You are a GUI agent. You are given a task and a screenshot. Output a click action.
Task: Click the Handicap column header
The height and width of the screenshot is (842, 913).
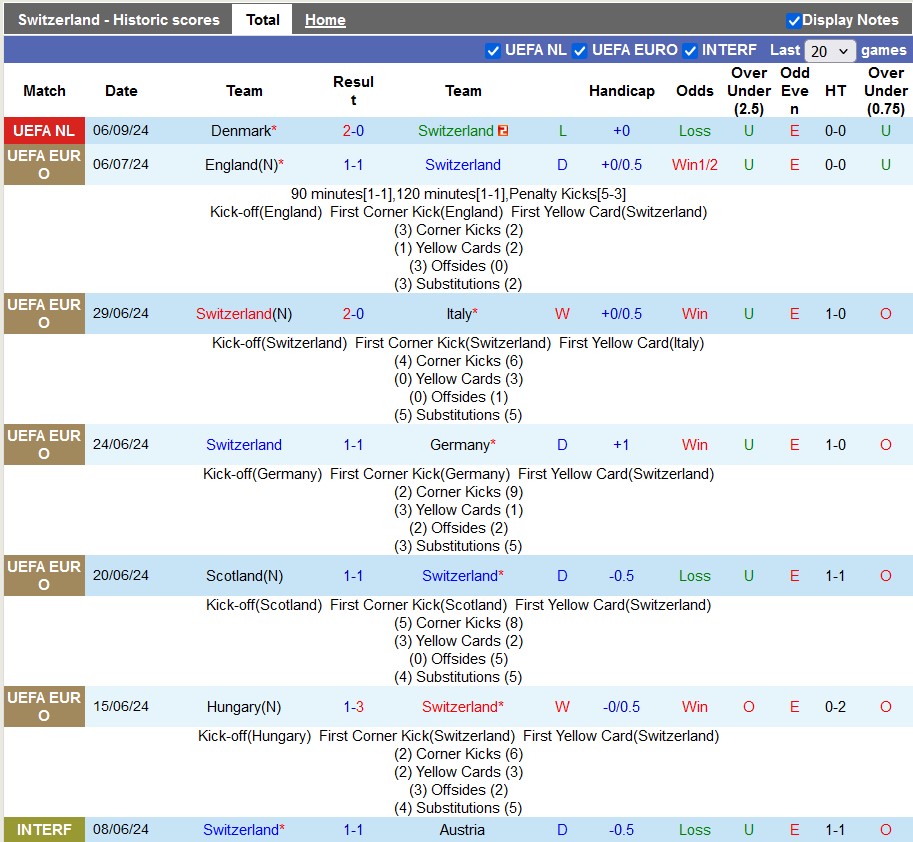(x=621, y=91)
